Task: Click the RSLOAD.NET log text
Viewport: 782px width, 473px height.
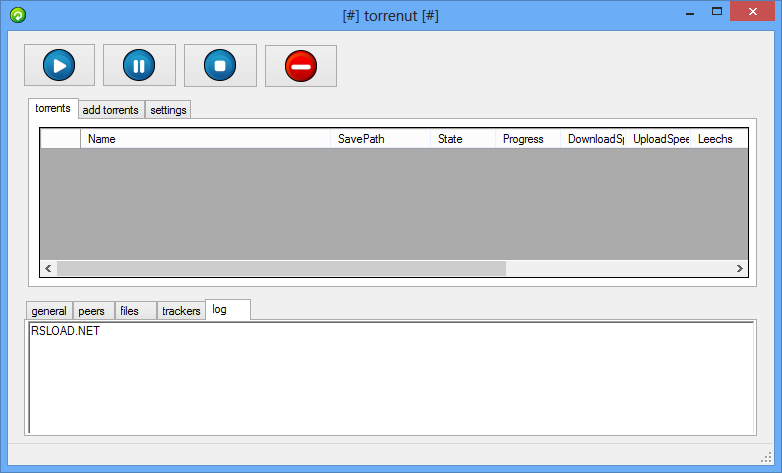Action: coord(65,331)
